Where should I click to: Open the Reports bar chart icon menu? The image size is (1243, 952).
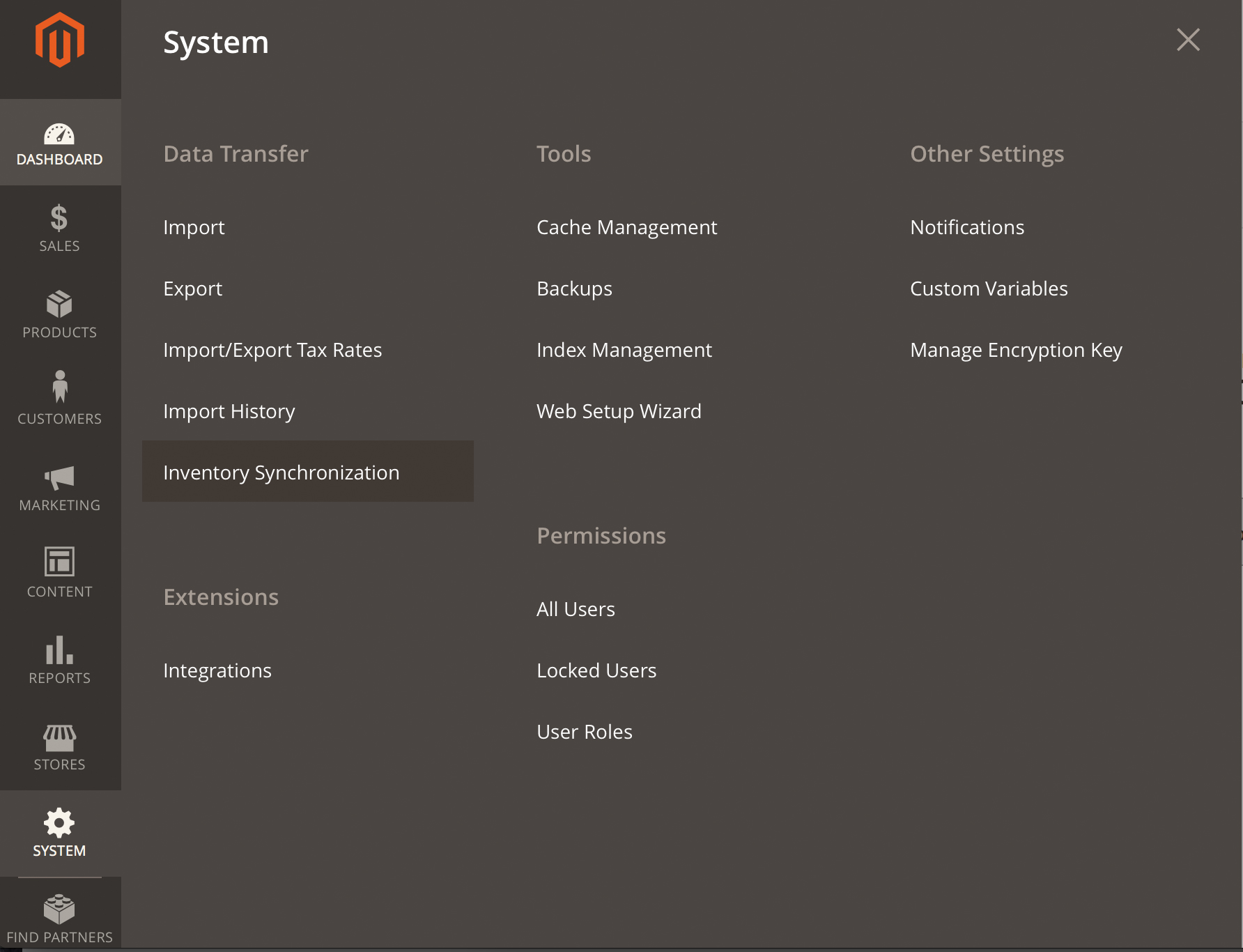[x=60, y=661]
